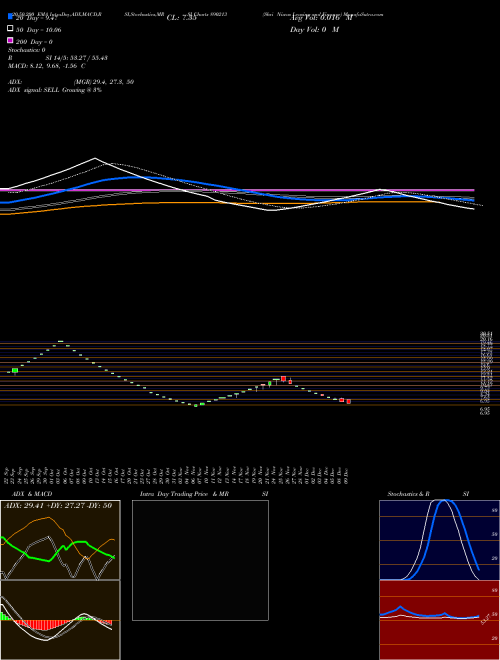Screen dimensions: 500x660
Task: Click the large green candle at chart start
Action: pos(15,371)
